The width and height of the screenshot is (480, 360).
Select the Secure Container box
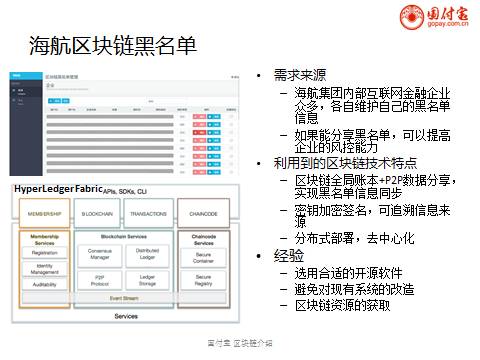[203, 258]
